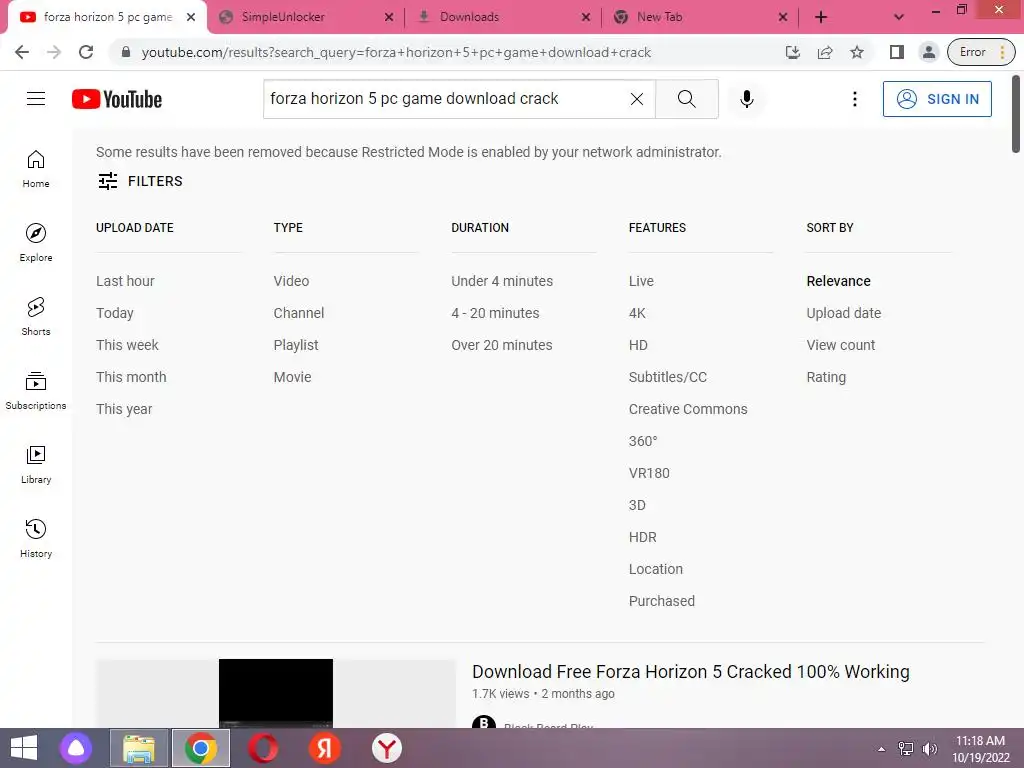Filter results by This month
The image size is (1024, 768).
131,377
